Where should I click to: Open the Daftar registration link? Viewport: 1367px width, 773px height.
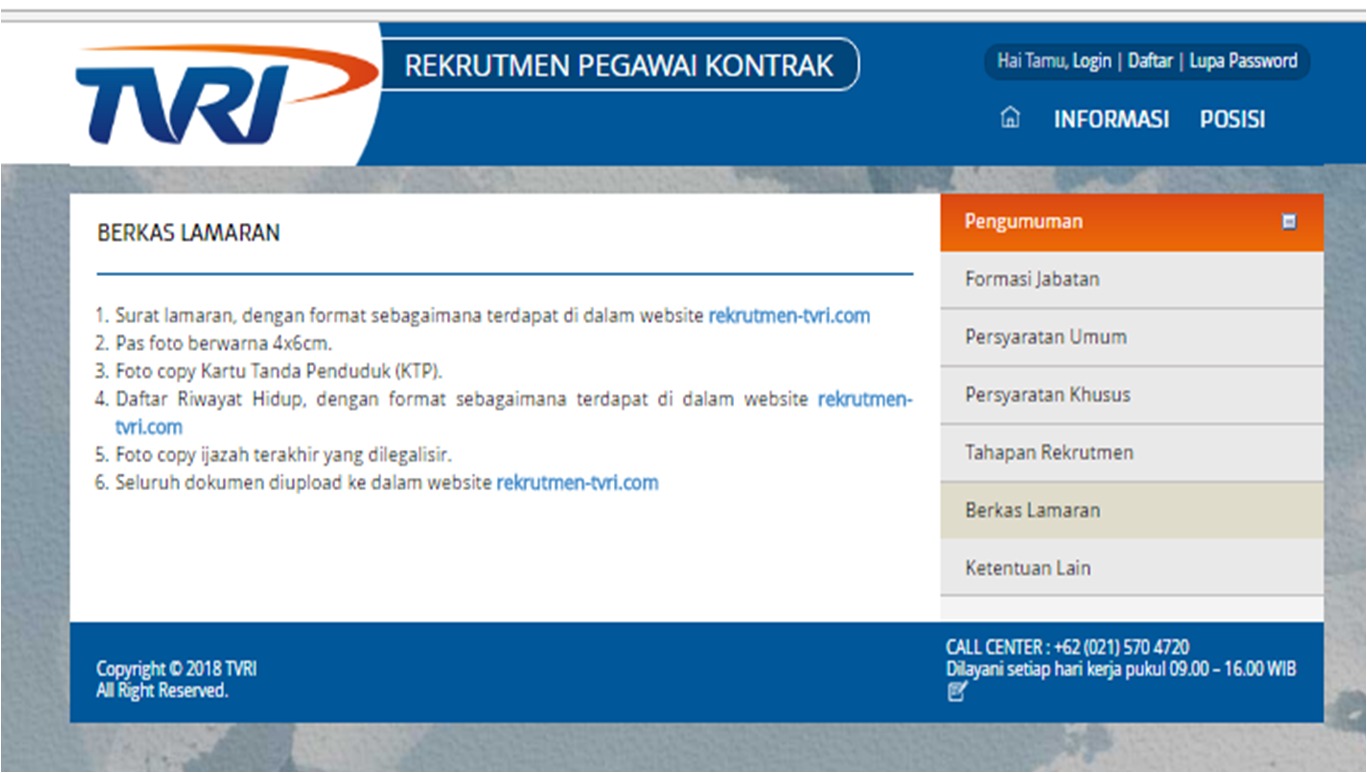tap(1150, 61)
